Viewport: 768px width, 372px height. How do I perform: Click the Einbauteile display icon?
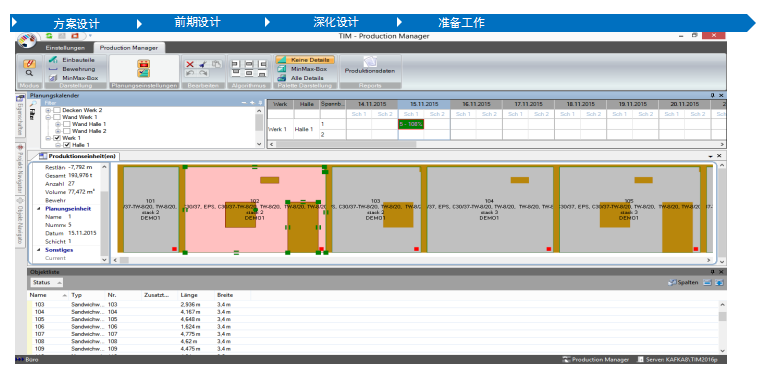coord(53,60)
